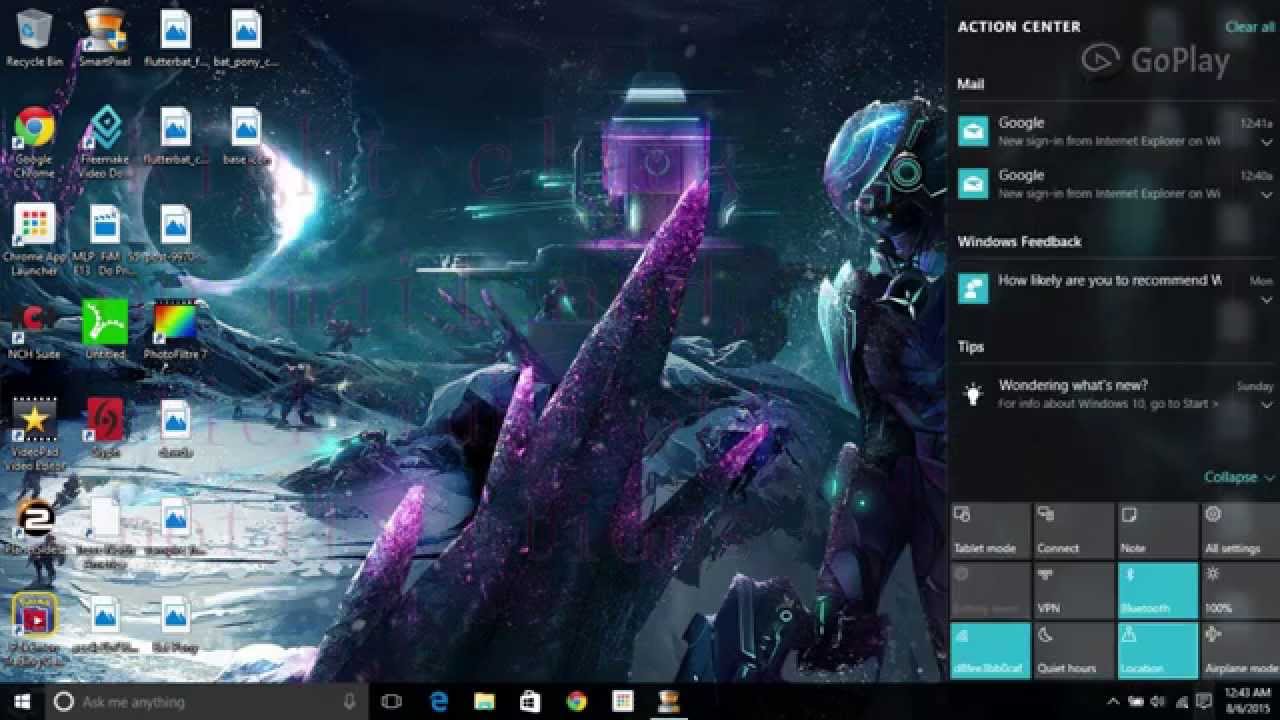Open Google Chrome from the taskbar
The image size is (1280, 720).
click(576, 701)
